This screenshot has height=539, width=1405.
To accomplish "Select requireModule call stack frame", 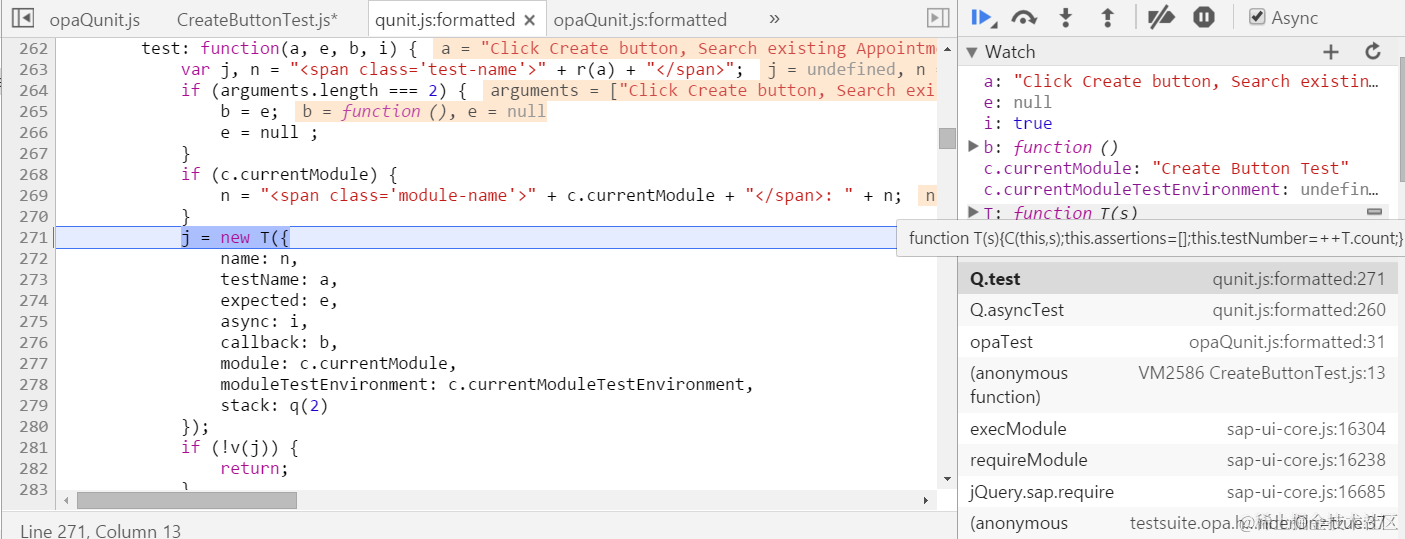I will pos(1178,460).
